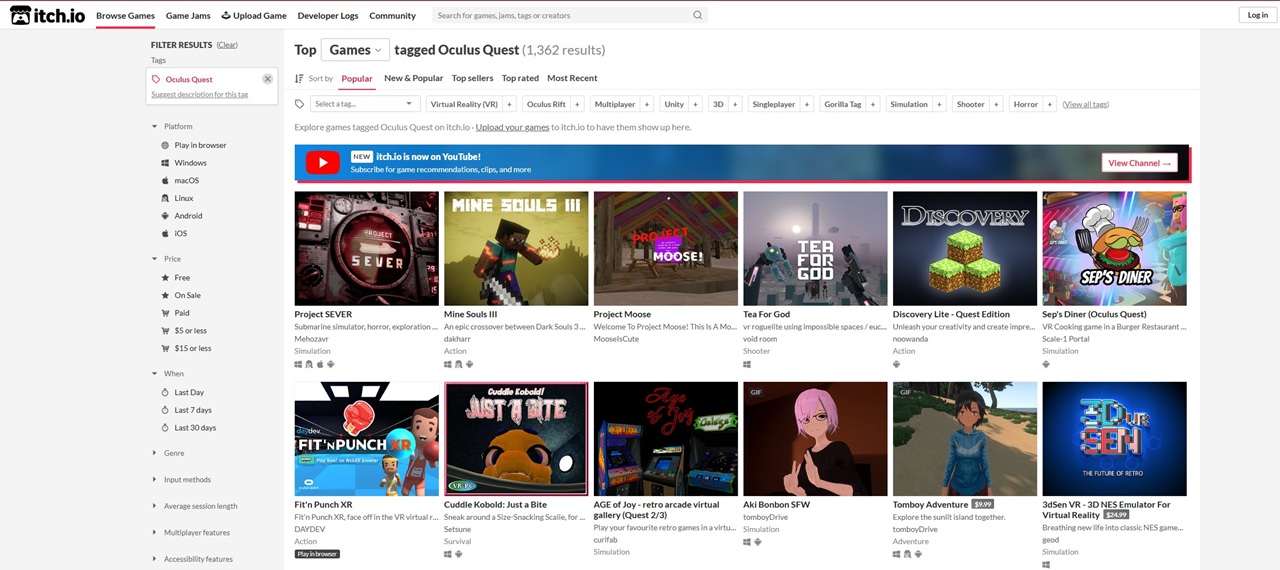Image resolution: width=1280 pixels, height=570 pixels.
Task: Sort by Top sellers
Action: [x=472, y=78]
